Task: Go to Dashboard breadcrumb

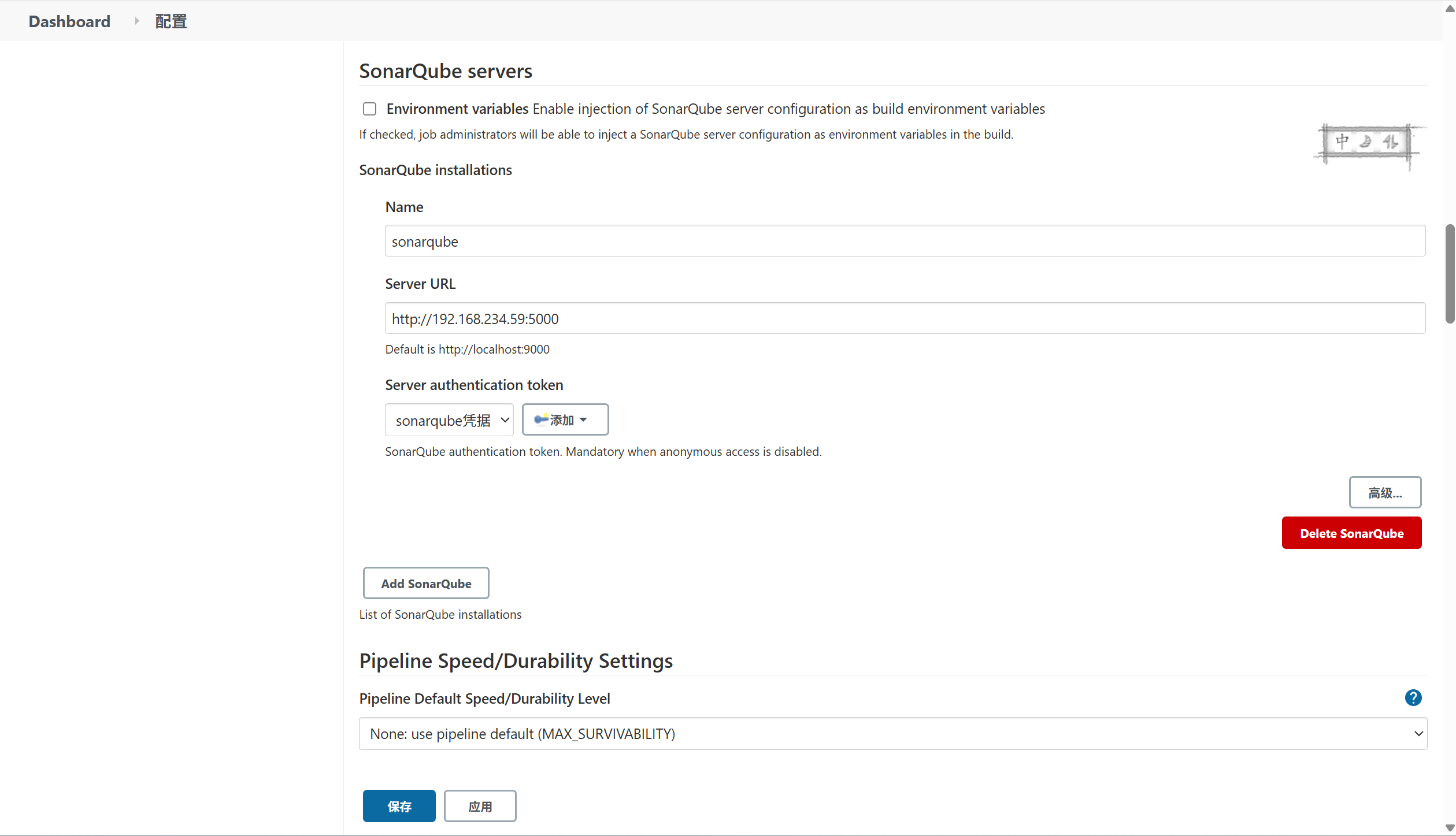Action: click(69, 21)
